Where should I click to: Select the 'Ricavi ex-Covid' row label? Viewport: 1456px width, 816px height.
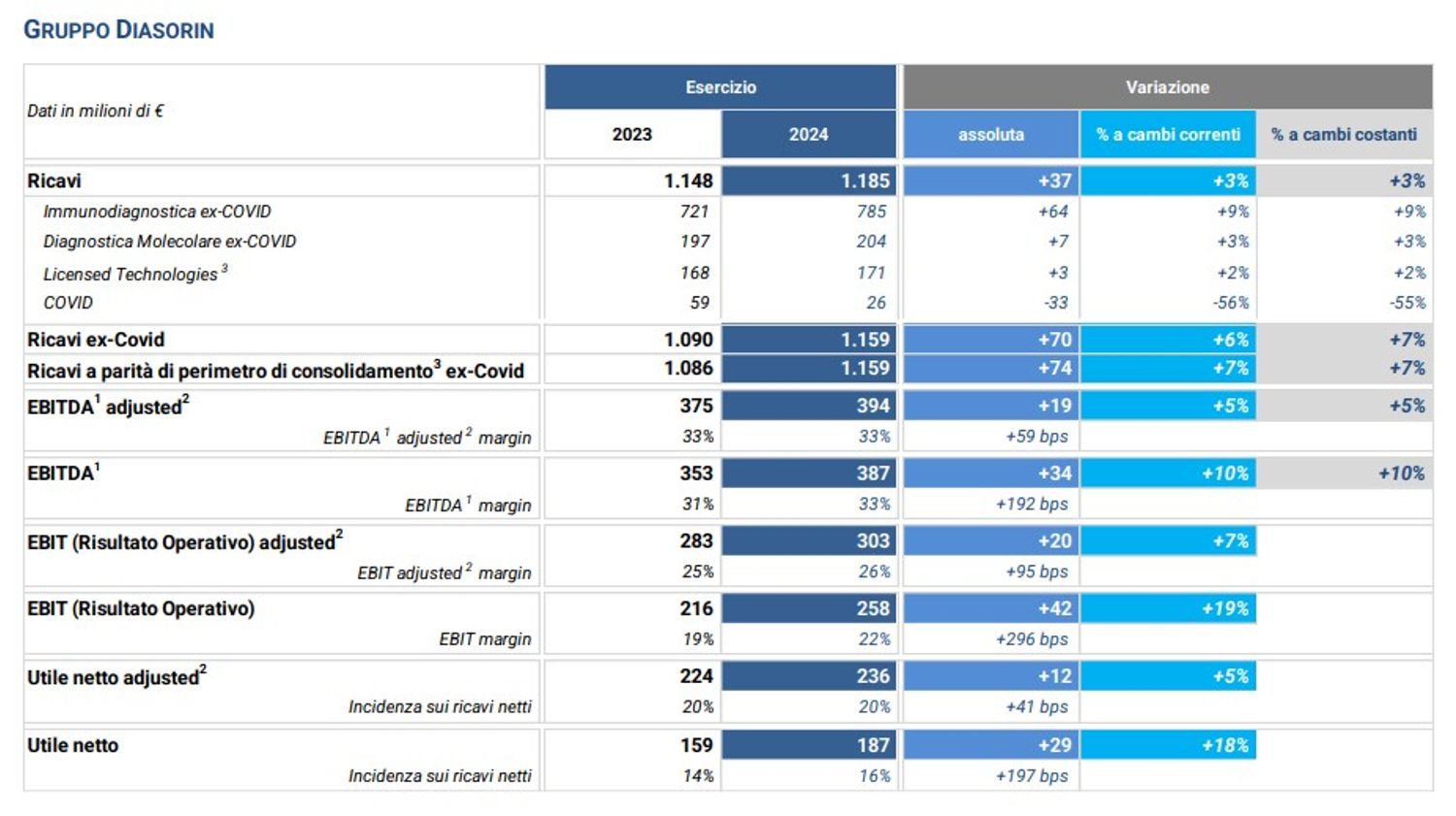[x=96, y=341]
